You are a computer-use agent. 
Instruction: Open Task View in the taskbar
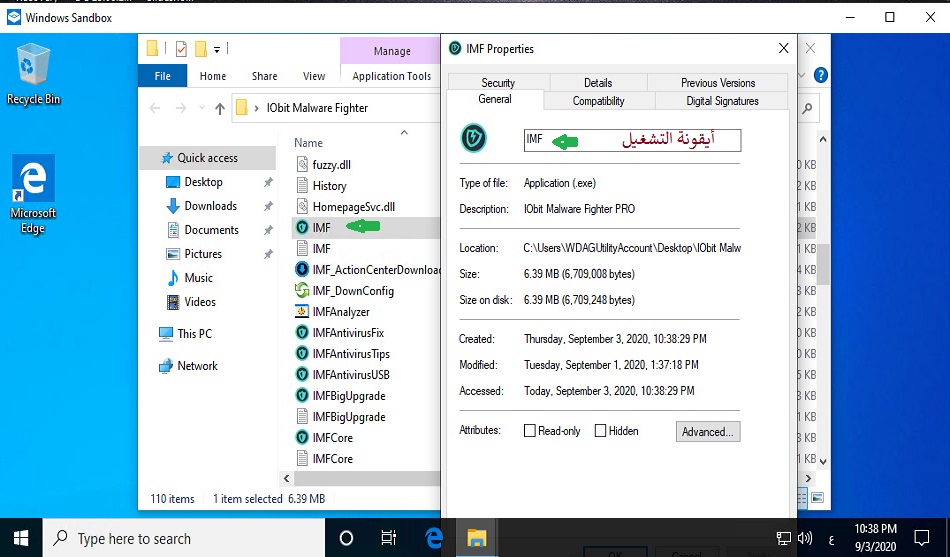tap(389, 538)
